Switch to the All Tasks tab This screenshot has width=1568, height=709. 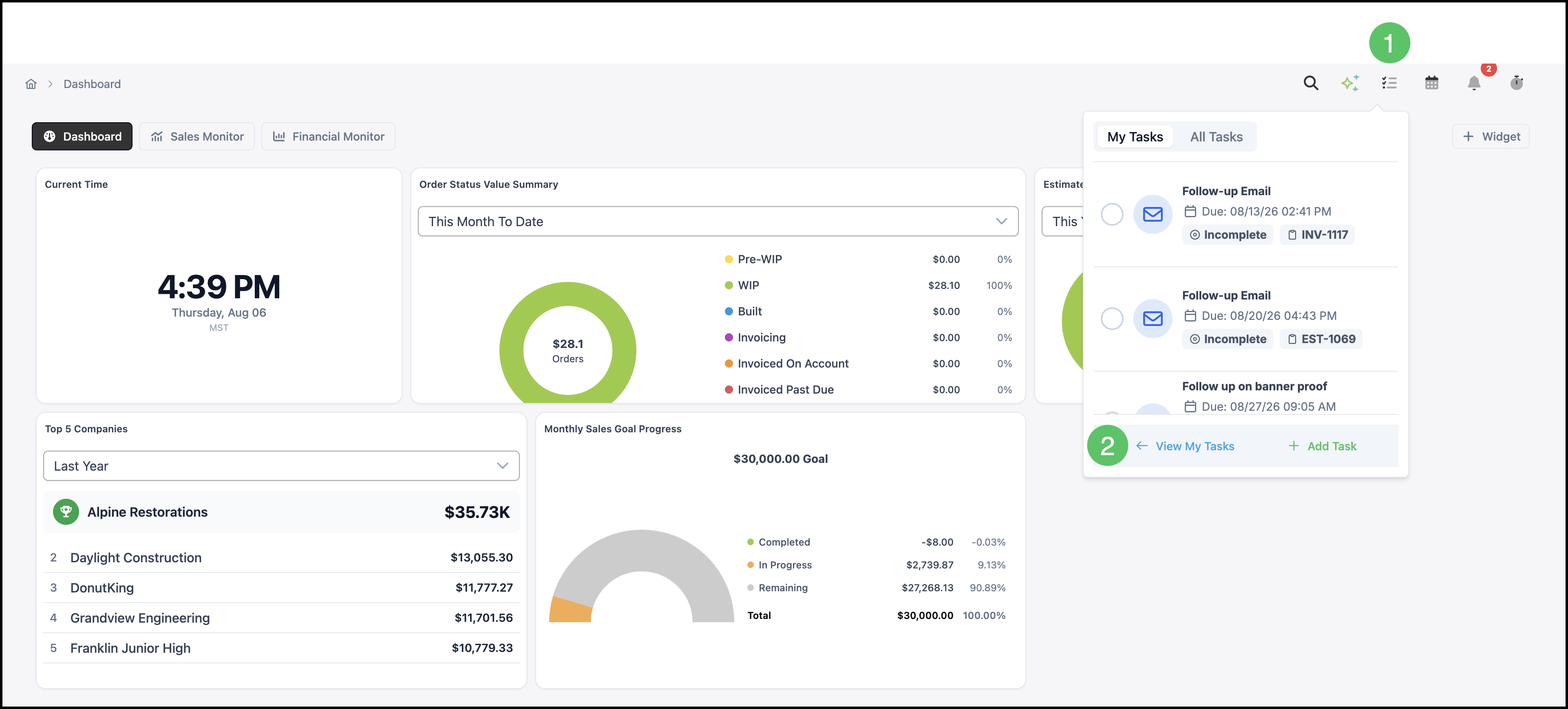[1216, 137]
